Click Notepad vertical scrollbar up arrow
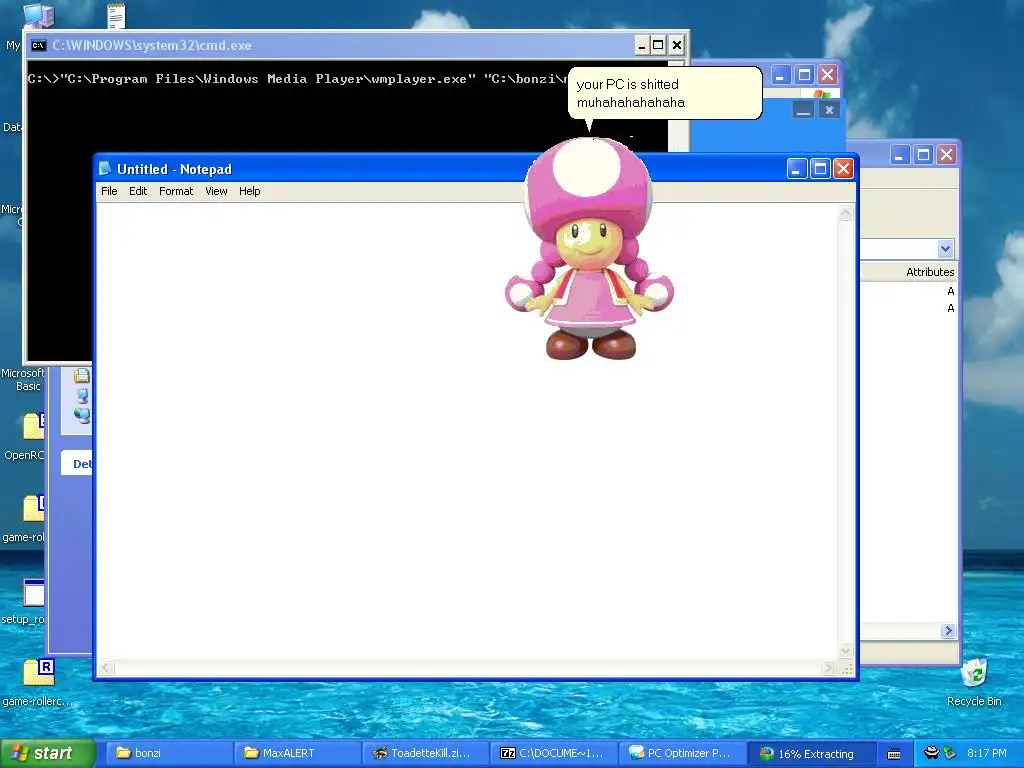Image resolution: width=1024 pixels, height=768 pixels. 846,213
